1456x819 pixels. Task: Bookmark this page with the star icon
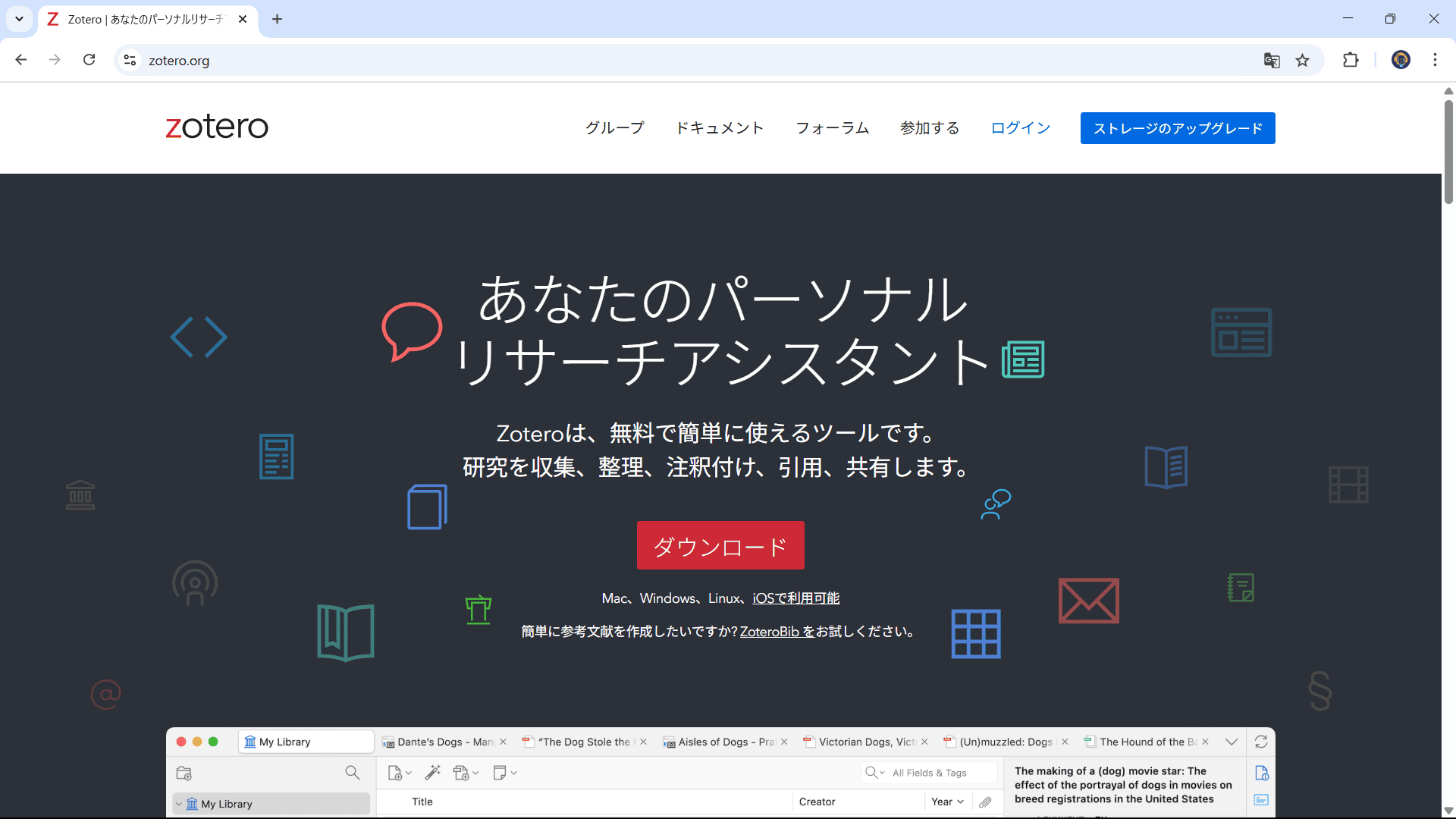[x=1303, y=61]
